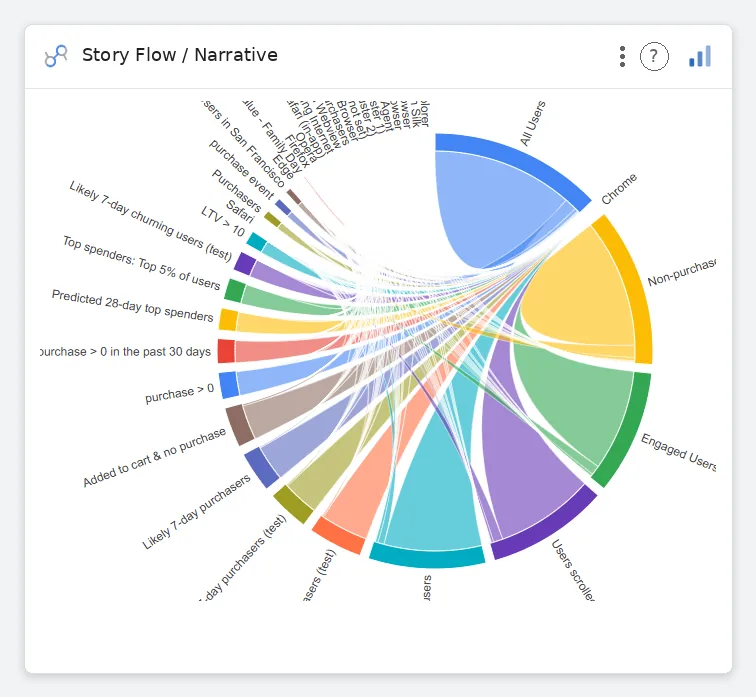Click Predicted 28-day top spenders label
Image resolution: width=756 pixels, height=697 pixels.
(133, 306)
